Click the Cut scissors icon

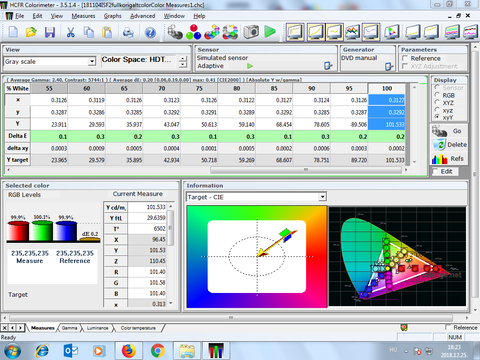[70, 32]
